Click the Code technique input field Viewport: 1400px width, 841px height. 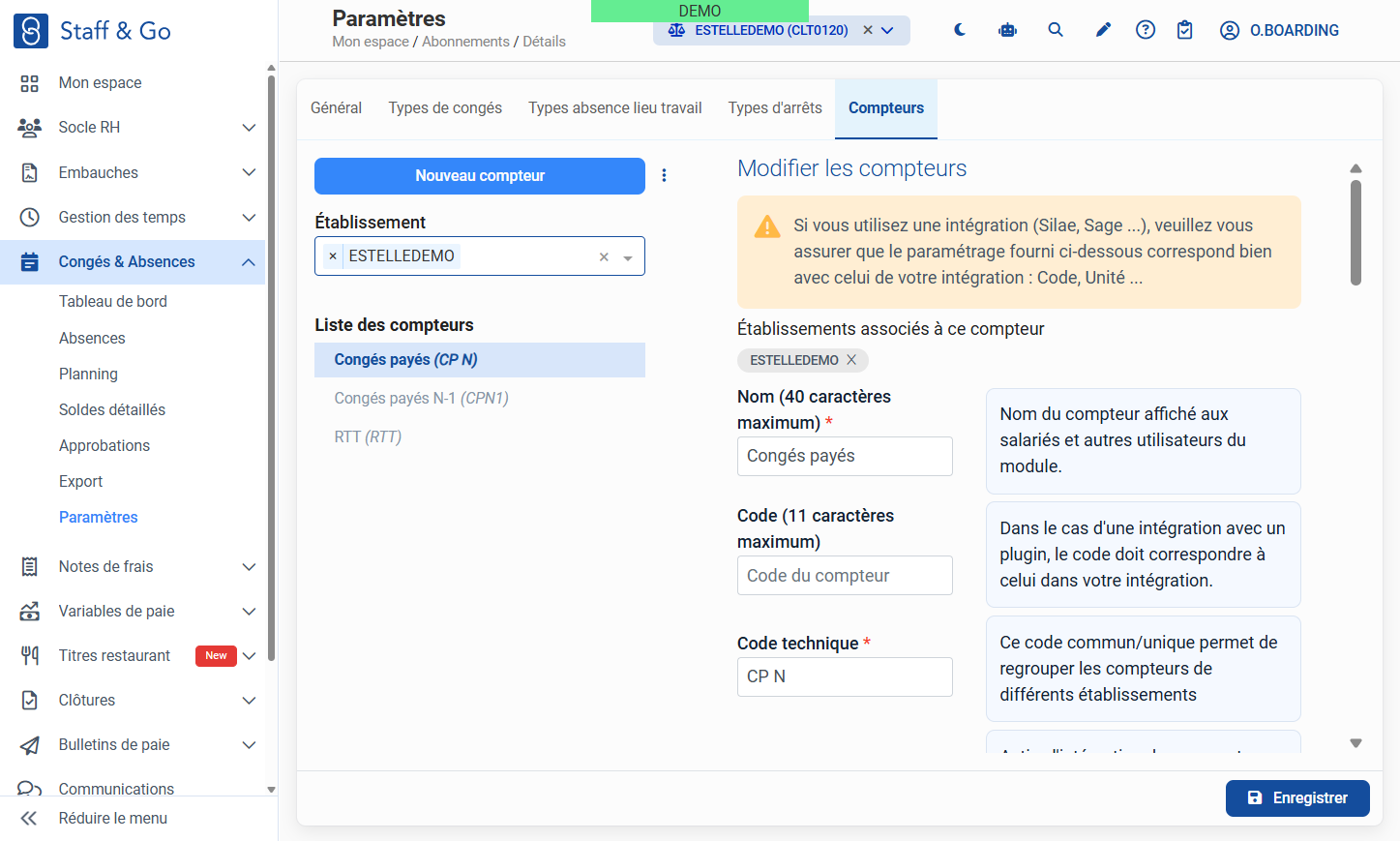(x=845, y=676)
